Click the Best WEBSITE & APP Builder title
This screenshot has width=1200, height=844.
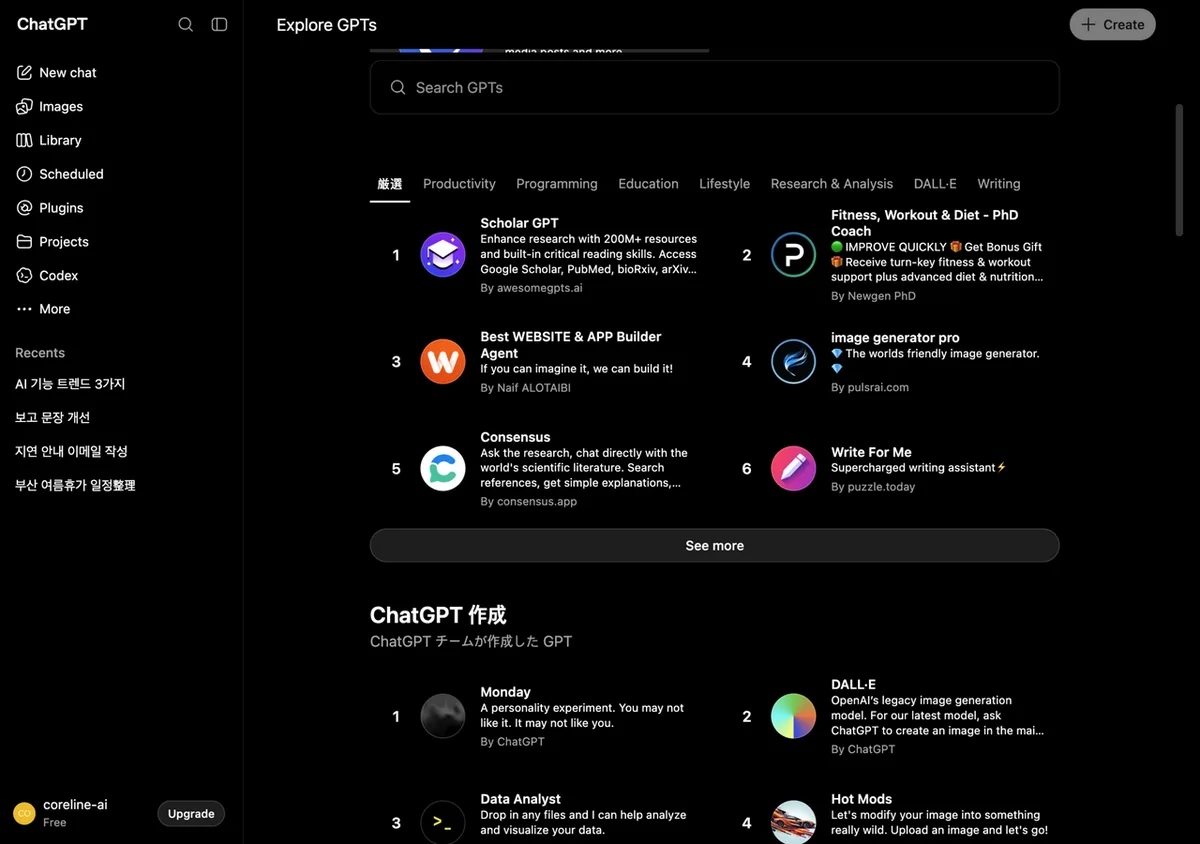coord(570,345)
